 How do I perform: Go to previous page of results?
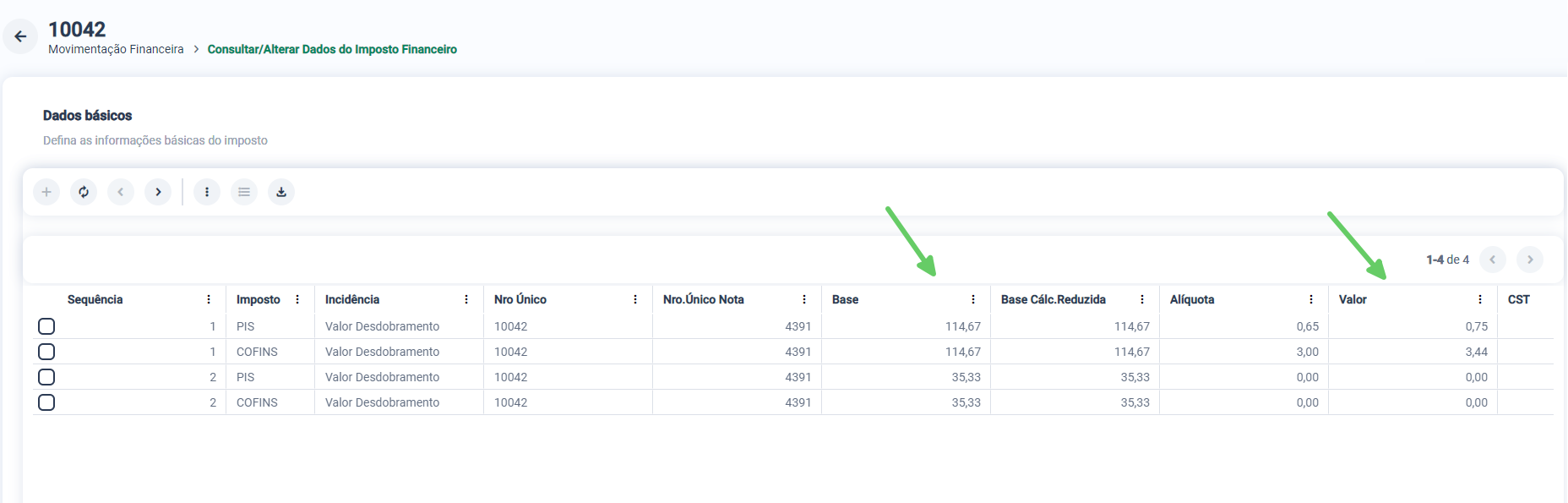(x=1493, y=260)
